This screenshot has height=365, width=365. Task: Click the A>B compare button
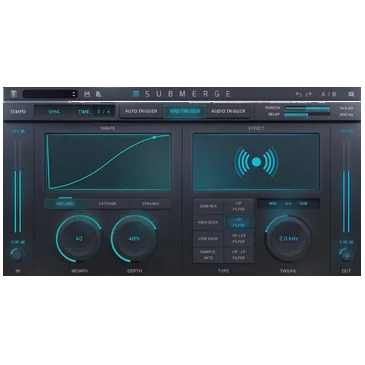tap(328, 94)
